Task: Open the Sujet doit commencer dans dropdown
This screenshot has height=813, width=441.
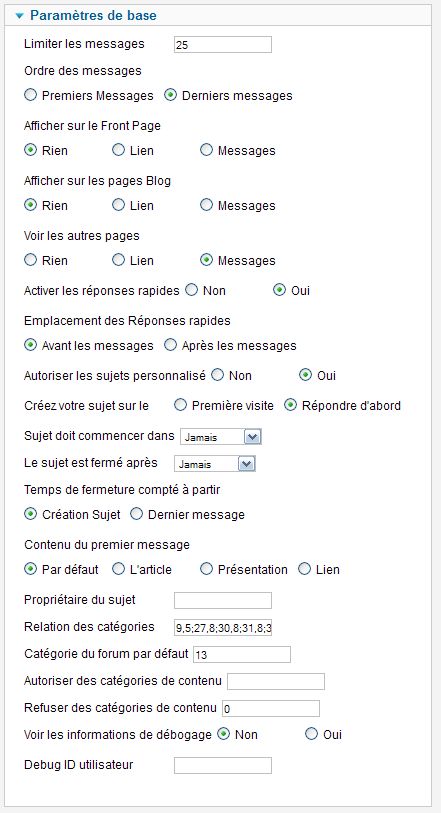Action: pyautogui.click(x=220, y=437)
